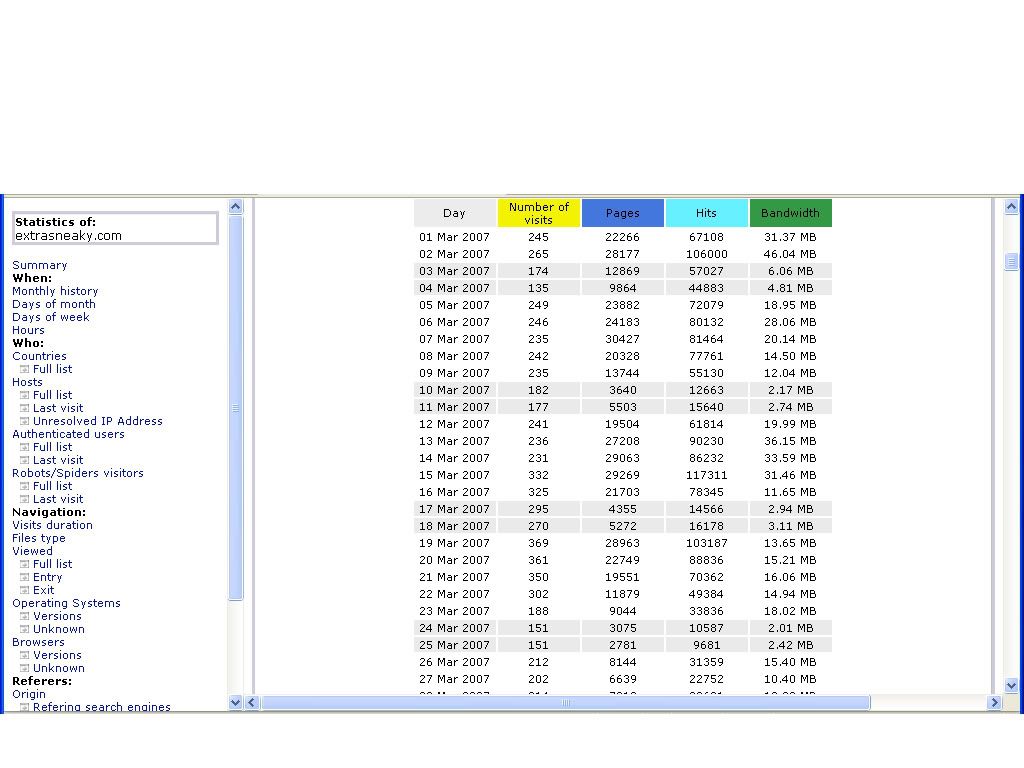Screen dimensions: 1024x768
Task: Open the Monthly history report
Action: click(x=55, y=291)
